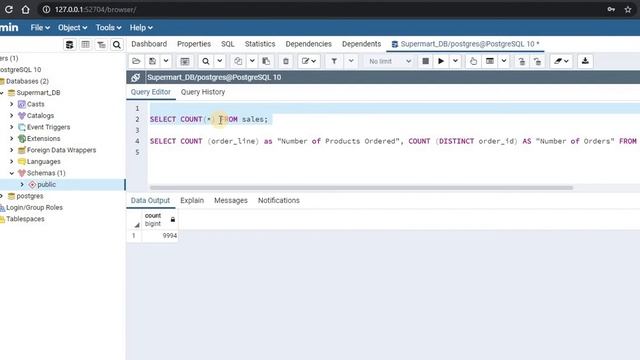Click the Filter funnel icon
The width and height of the screenshot is (640, 360).
334,61
